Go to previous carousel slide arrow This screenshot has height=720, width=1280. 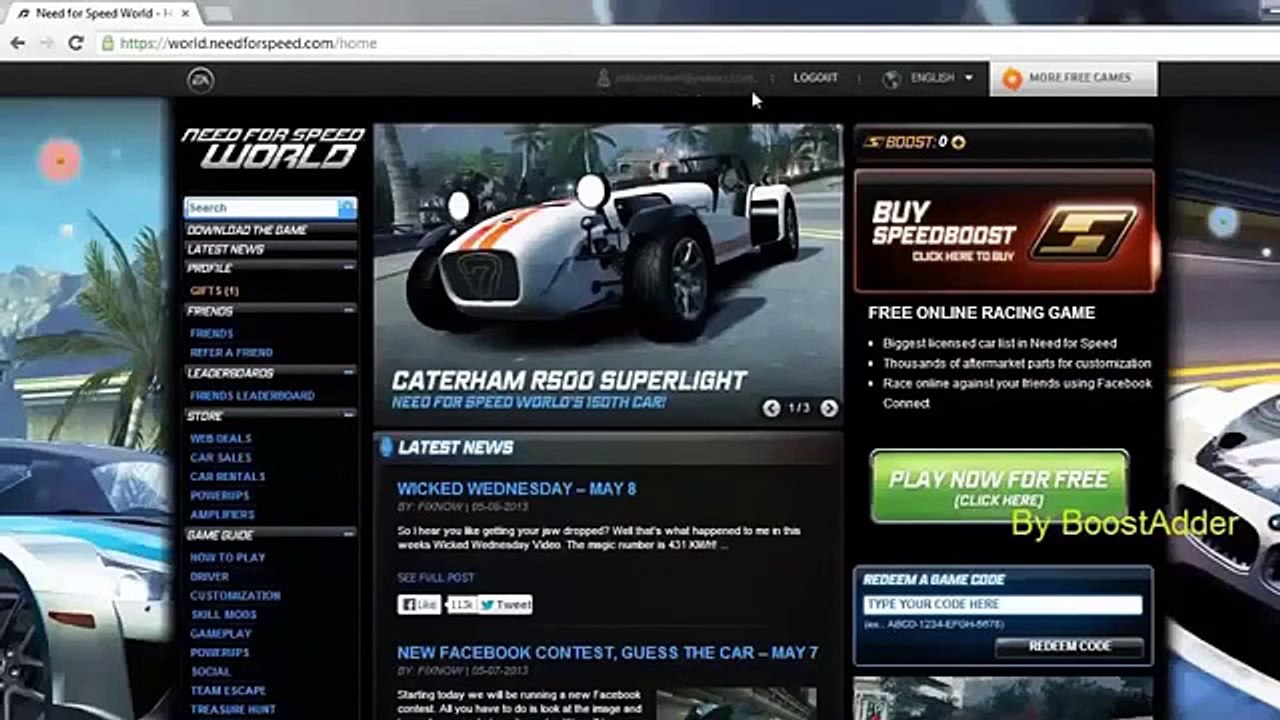(x=771, y=408)
